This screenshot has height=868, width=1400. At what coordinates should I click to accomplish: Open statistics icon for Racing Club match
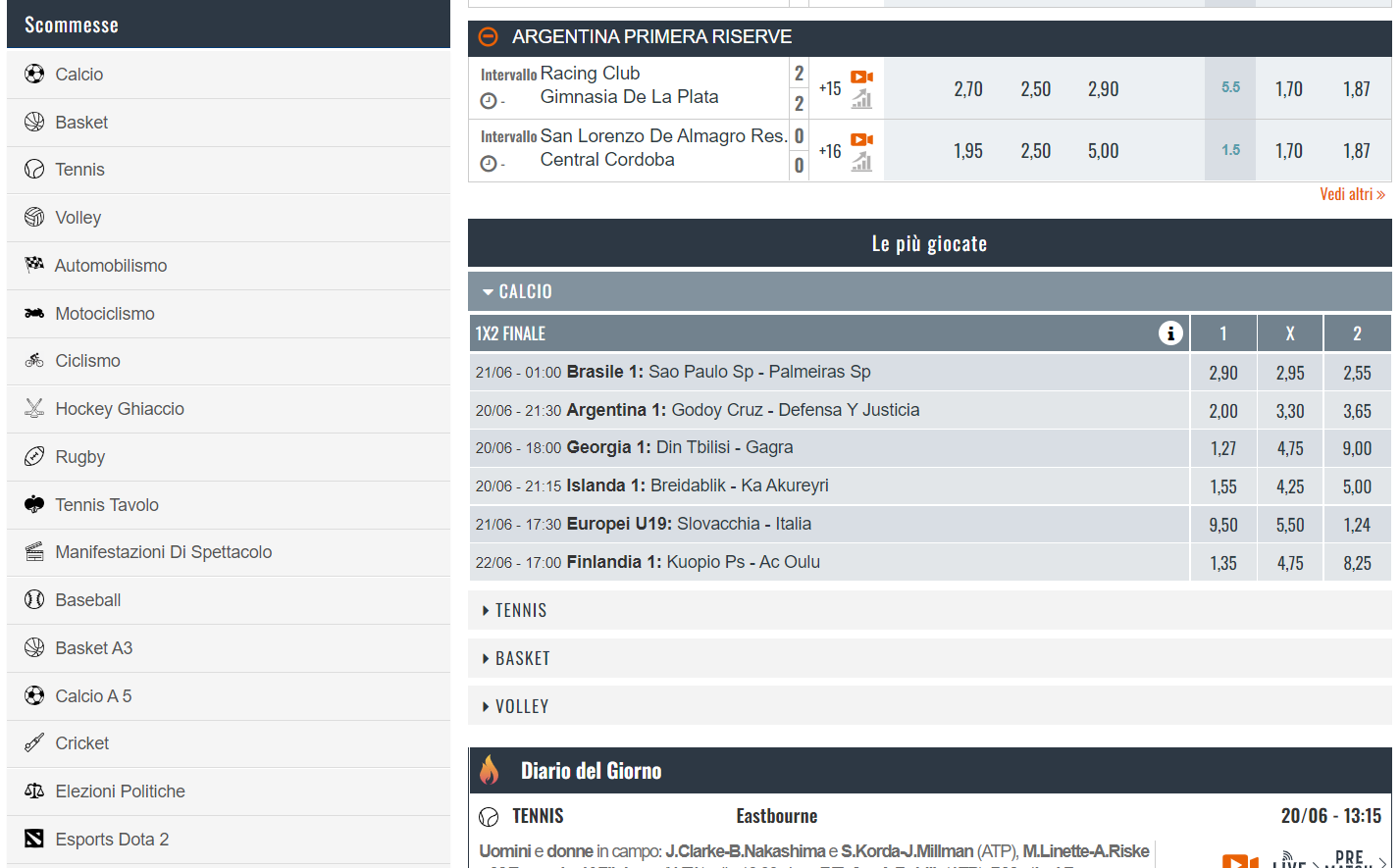click(x=861, y=99)
